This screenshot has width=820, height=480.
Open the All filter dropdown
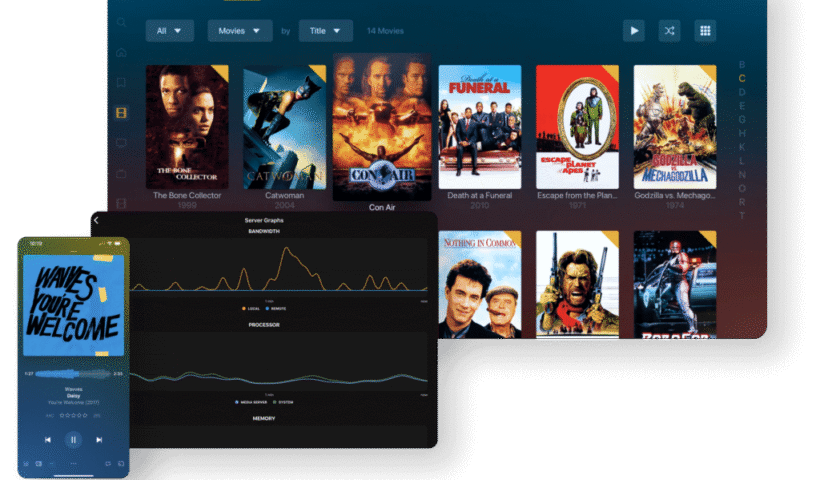(169, 31)
